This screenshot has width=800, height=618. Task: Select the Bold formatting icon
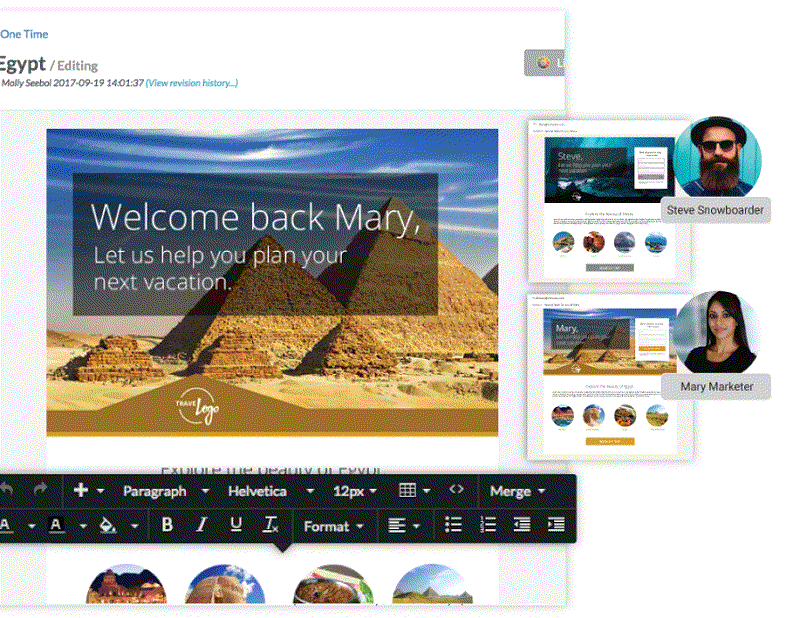165,524
